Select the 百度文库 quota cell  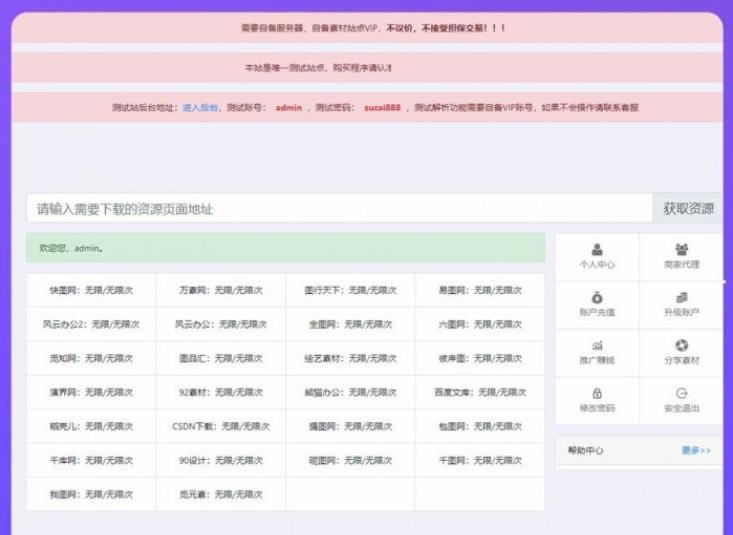[480, 392]
